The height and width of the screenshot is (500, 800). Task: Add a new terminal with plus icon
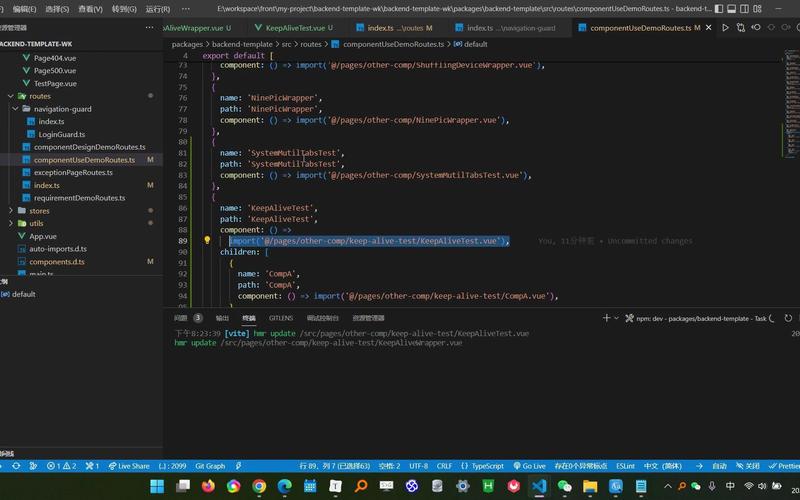[607, 318]
